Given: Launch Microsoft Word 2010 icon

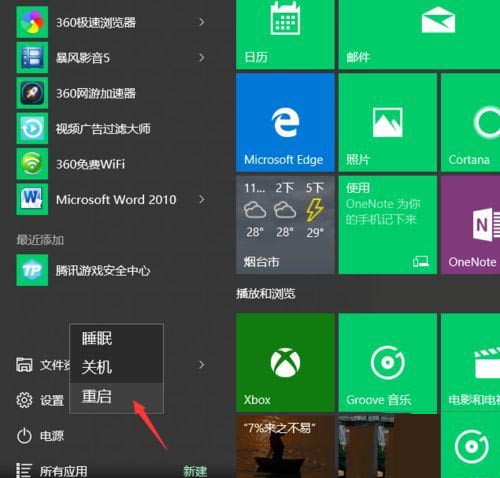Looking at the screenshot, I should coord(32,199).
